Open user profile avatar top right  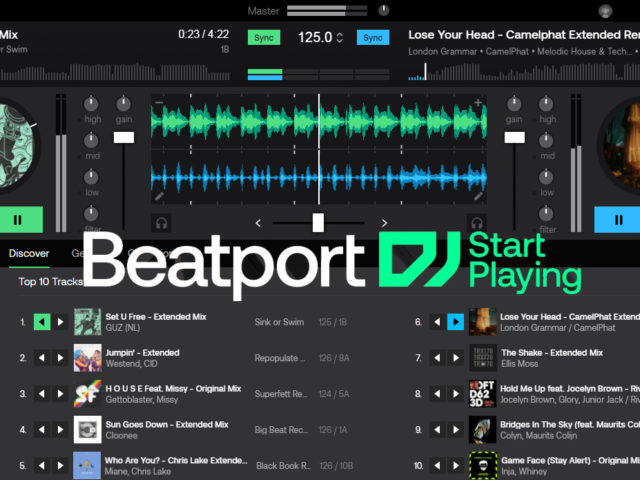point(605,11)
